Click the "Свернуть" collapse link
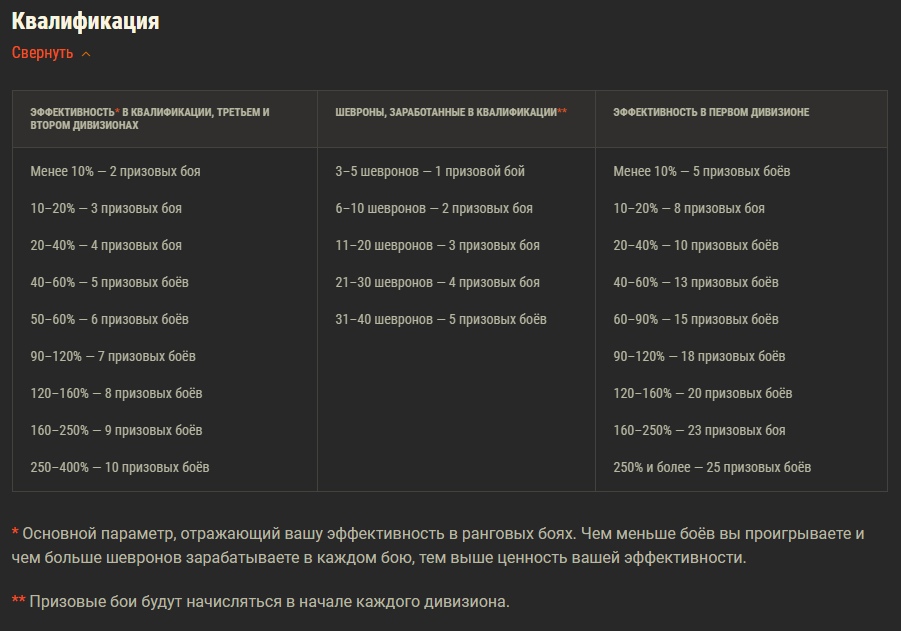901x631 pixels. pyautogui.click(x=43, y=53)
